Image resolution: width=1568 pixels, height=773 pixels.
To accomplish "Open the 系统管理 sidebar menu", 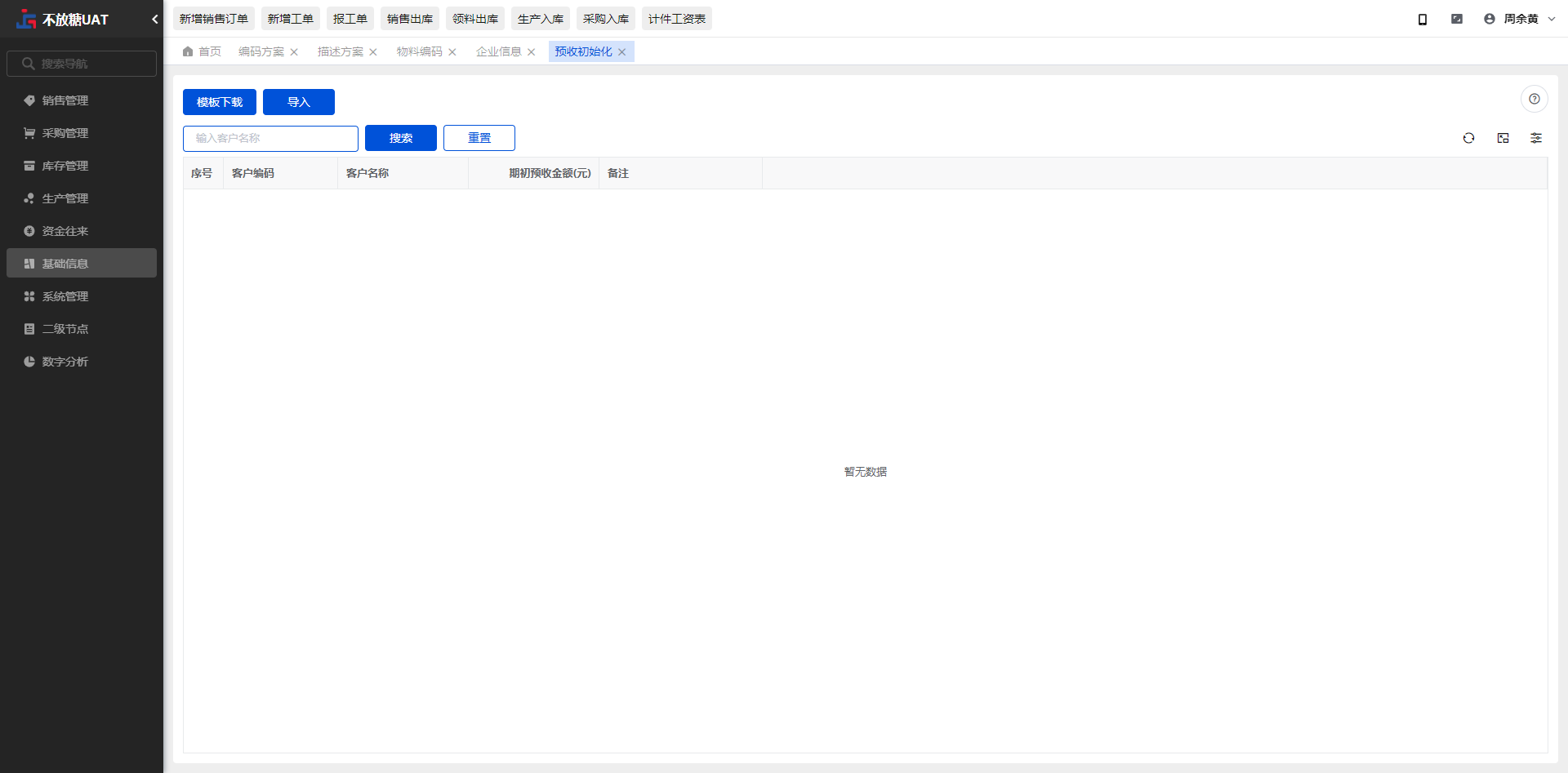I will pos(82,296).
